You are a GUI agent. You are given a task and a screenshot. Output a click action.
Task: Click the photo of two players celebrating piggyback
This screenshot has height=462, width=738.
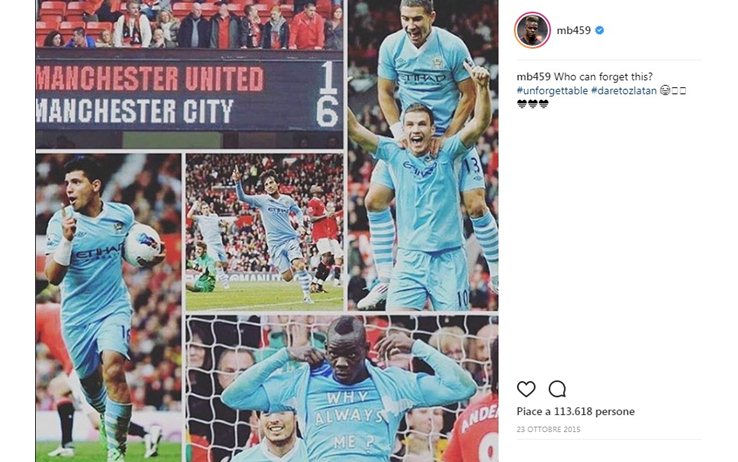tap(423, 155)
